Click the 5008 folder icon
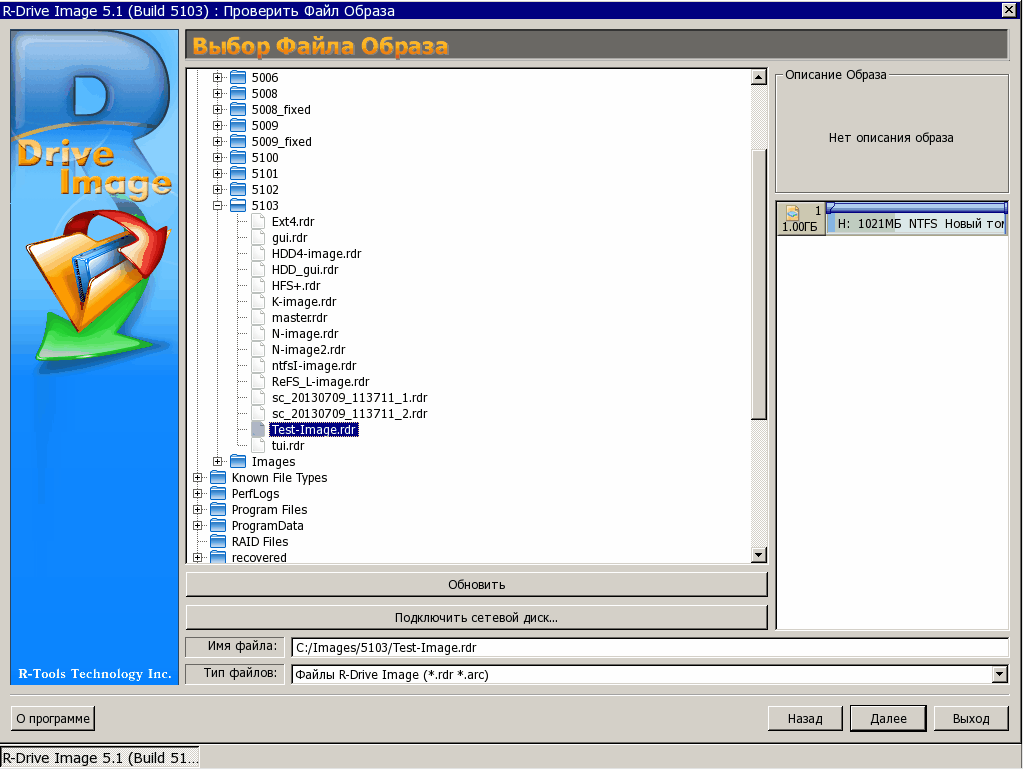The width and height of the screenshot is (1023, 770). 238,93
